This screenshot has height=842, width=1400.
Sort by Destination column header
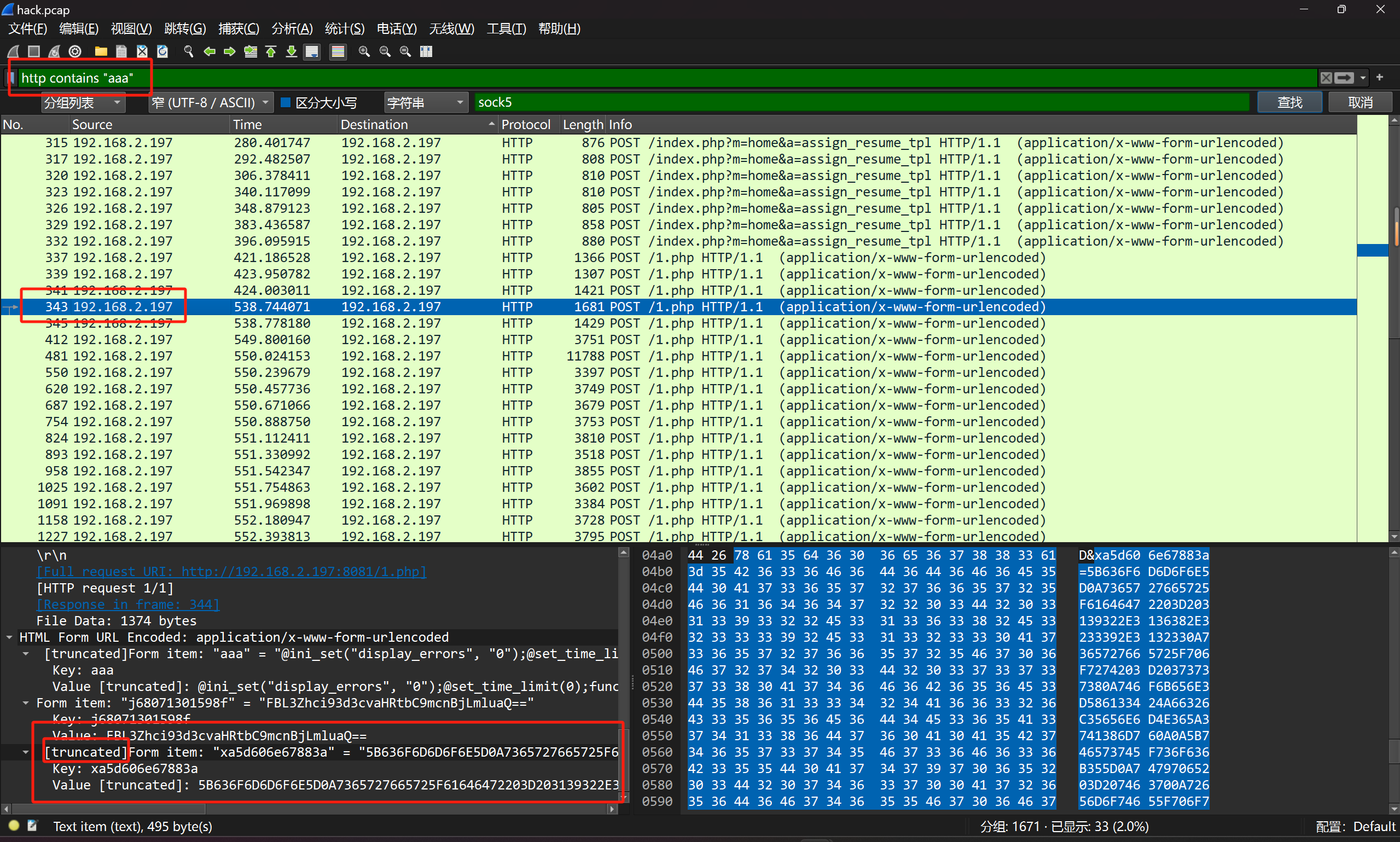417,124
